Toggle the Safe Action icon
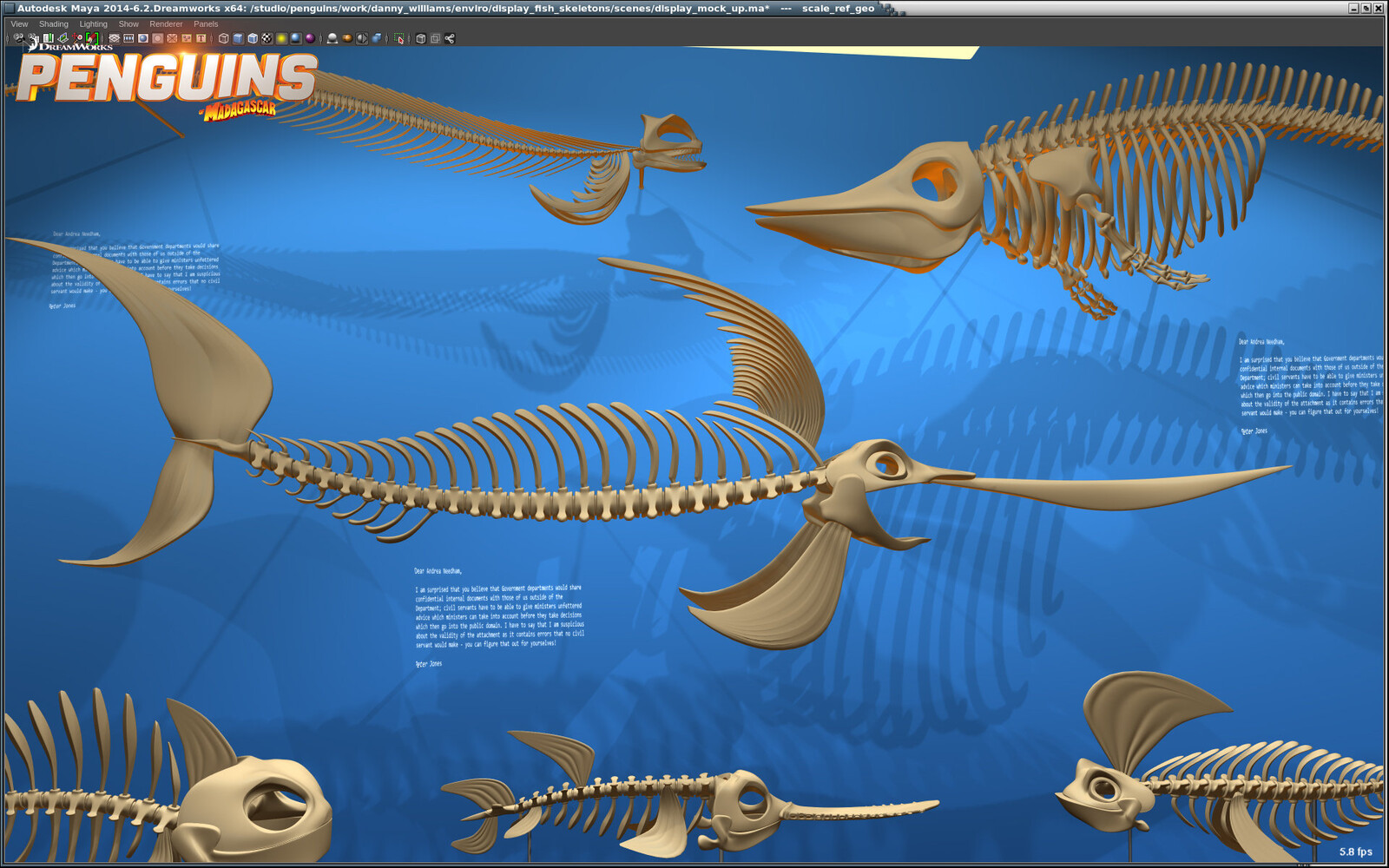Screen dimensions: 1389x868 [186, 38]
